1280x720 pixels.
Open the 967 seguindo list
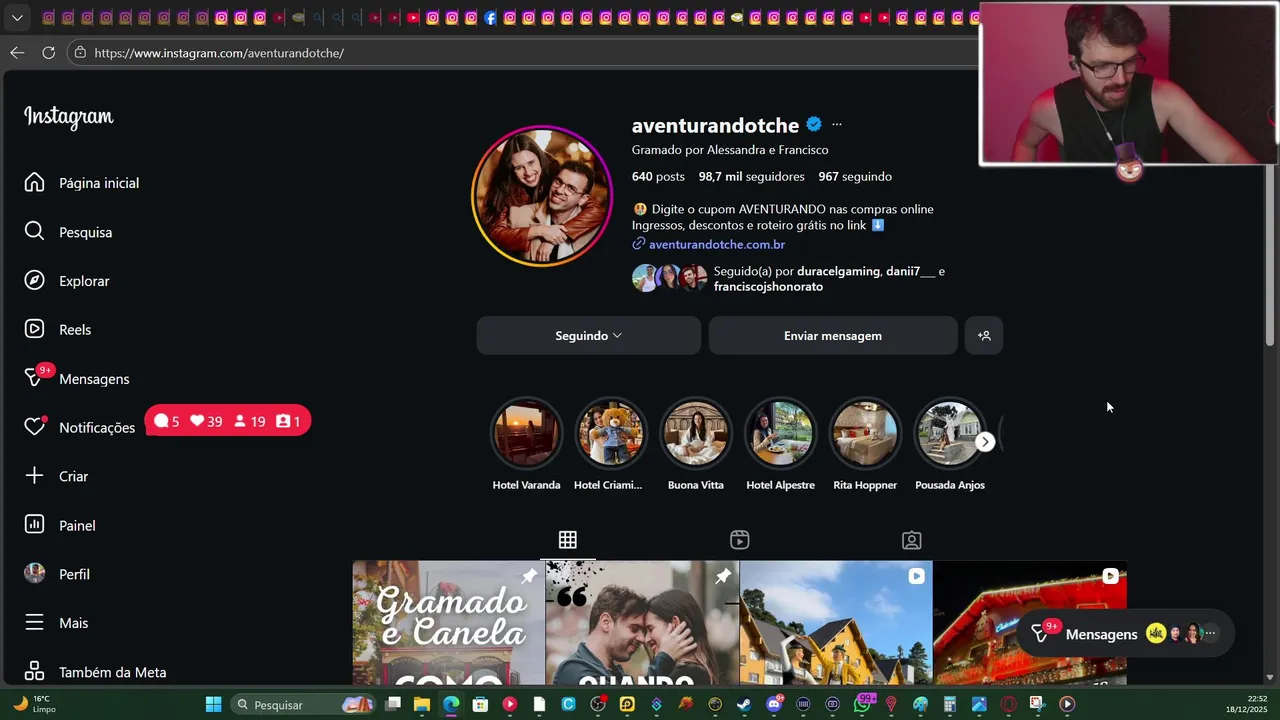pos(855,176)
